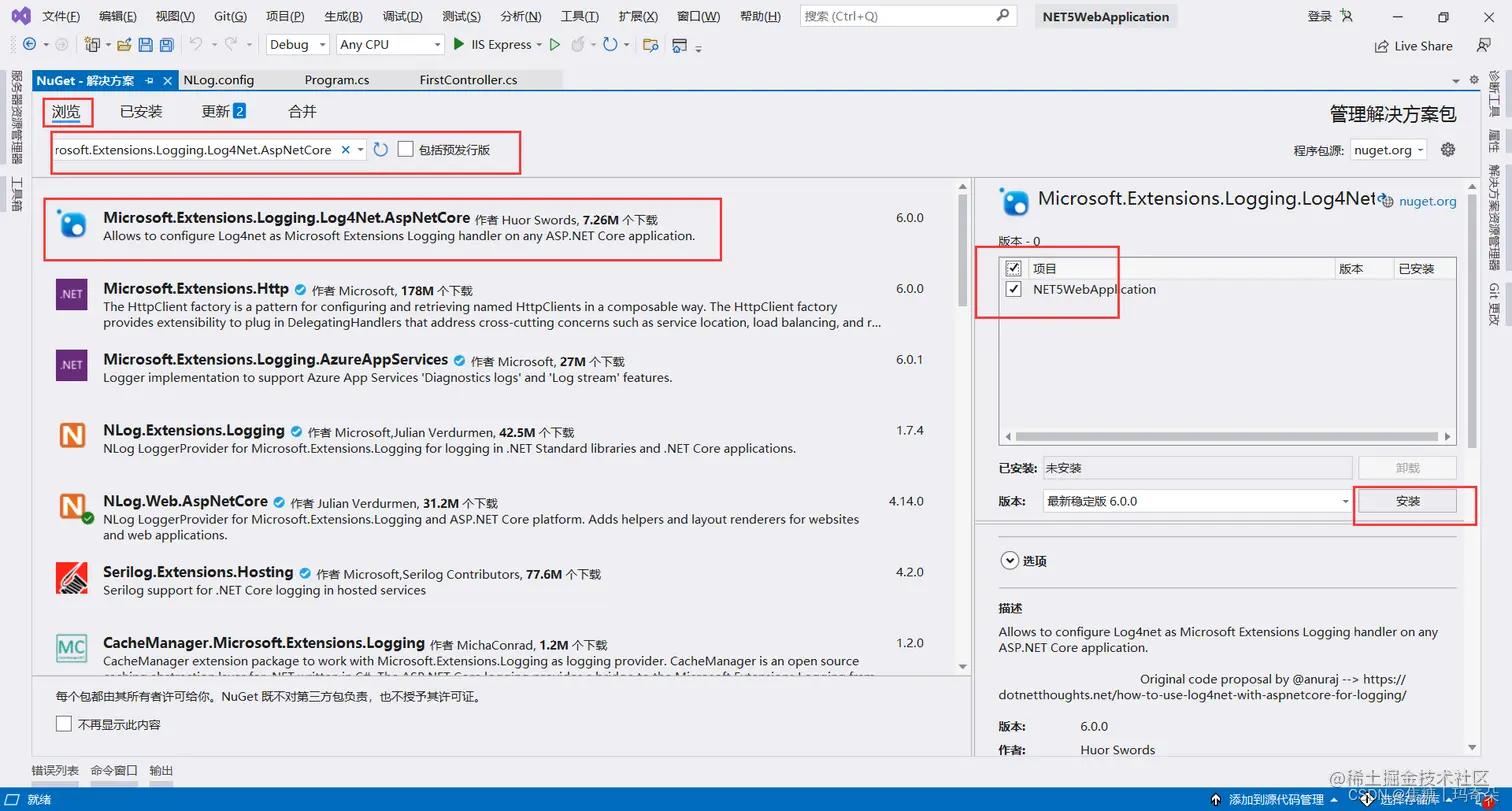Screen dimensions: 1512x811
Task: Open the document tab list dropdown arrow
Action: [1454, 80]
